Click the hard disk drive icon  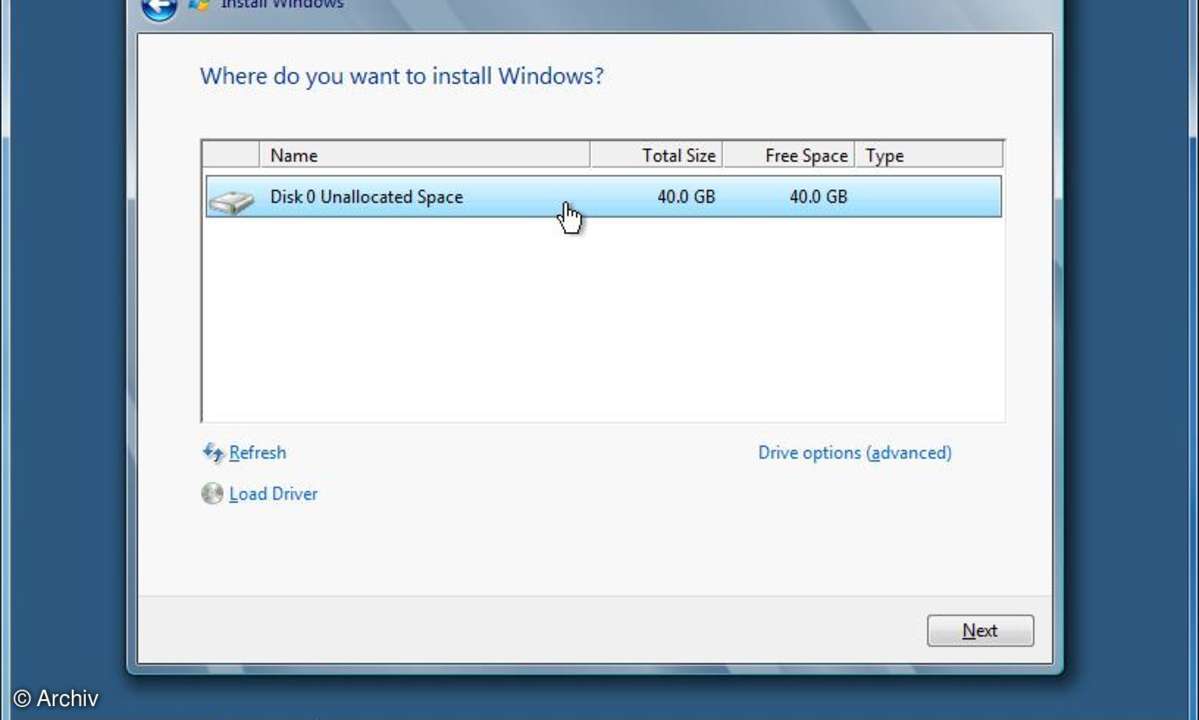232,202
